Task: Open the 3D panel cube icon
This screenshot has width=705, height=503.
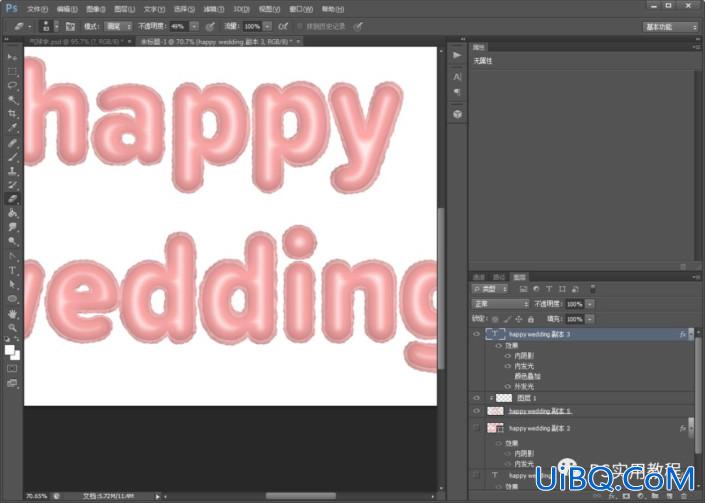Action: (x=457, y=114)
